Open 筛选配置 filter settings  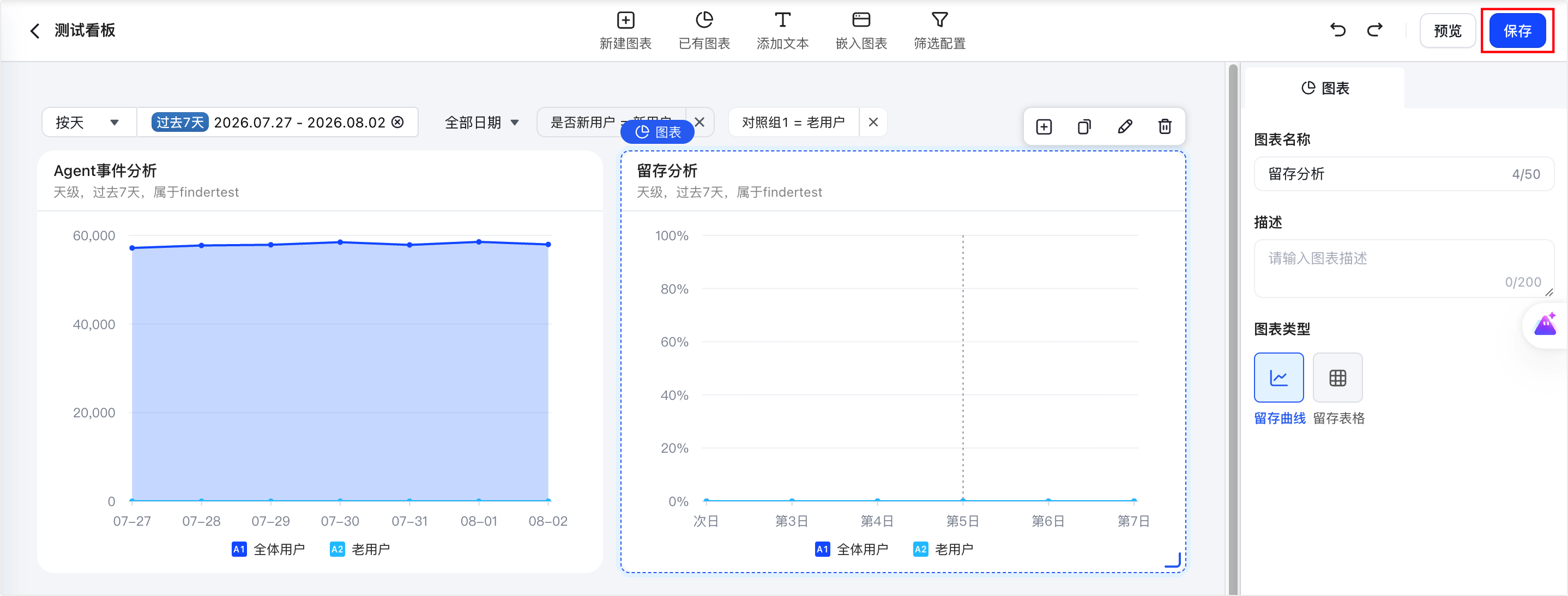[x=939, y=31]
